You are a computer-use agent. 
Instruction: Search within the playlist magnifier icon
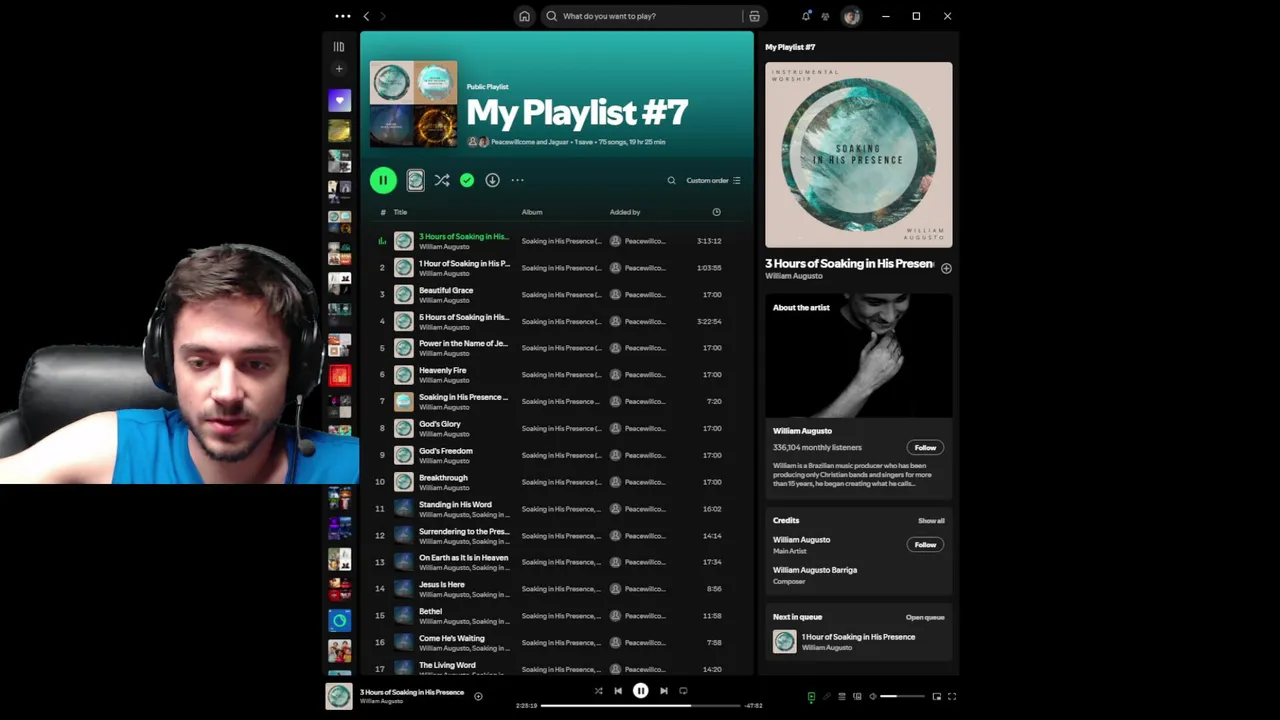point(671,181)
